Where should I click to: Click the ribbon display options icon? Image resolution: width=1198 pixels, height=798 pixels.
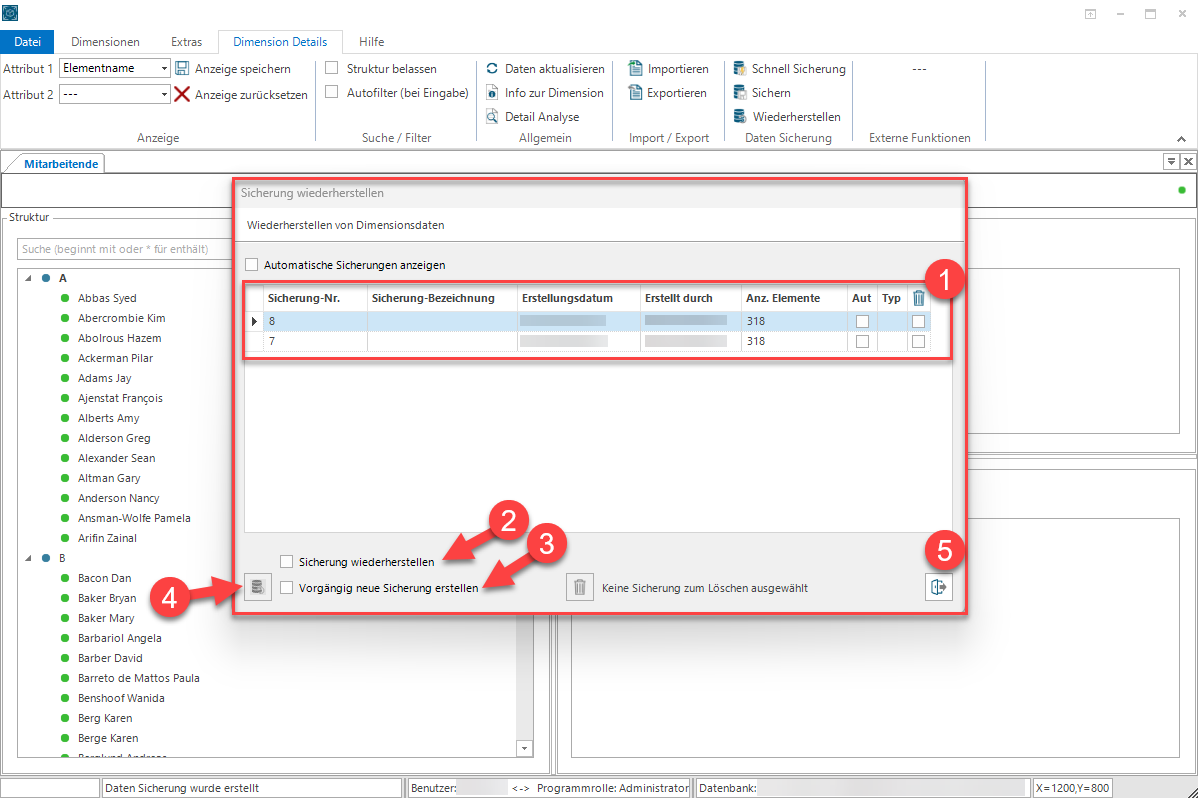(x=1090, y=14)
